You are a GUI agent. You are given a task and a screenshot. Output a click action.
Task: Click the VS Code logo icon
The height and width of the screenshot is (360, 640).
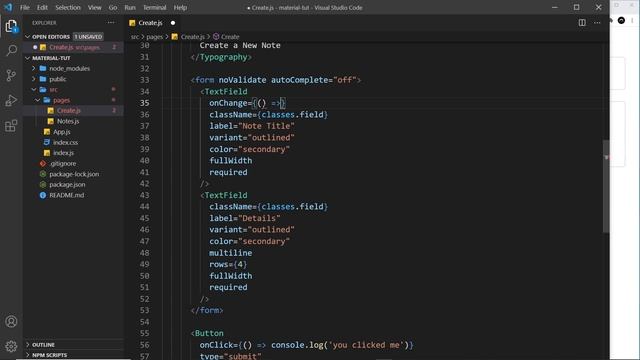click(8, 7)
